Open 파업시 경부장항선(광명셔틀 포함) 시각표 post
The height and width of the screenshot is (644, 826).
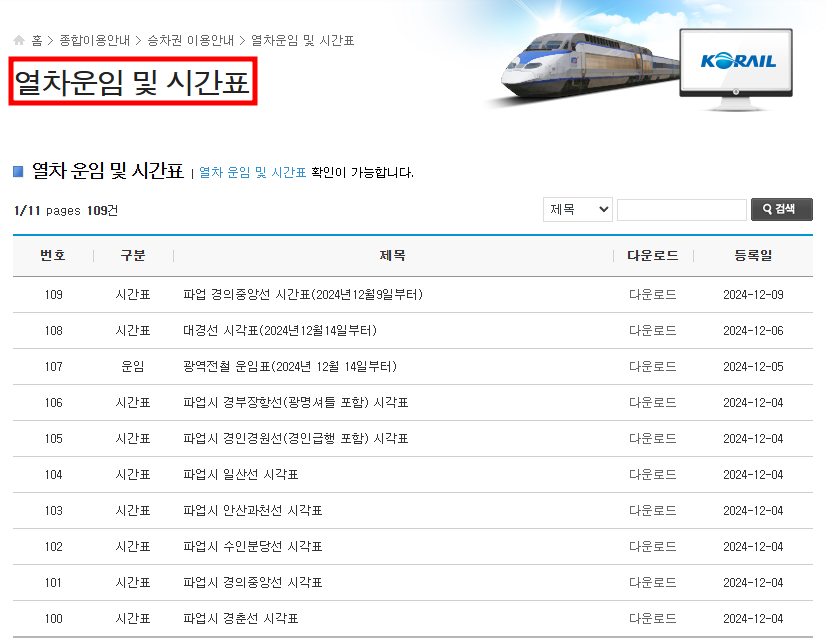(x=296, y=403)
